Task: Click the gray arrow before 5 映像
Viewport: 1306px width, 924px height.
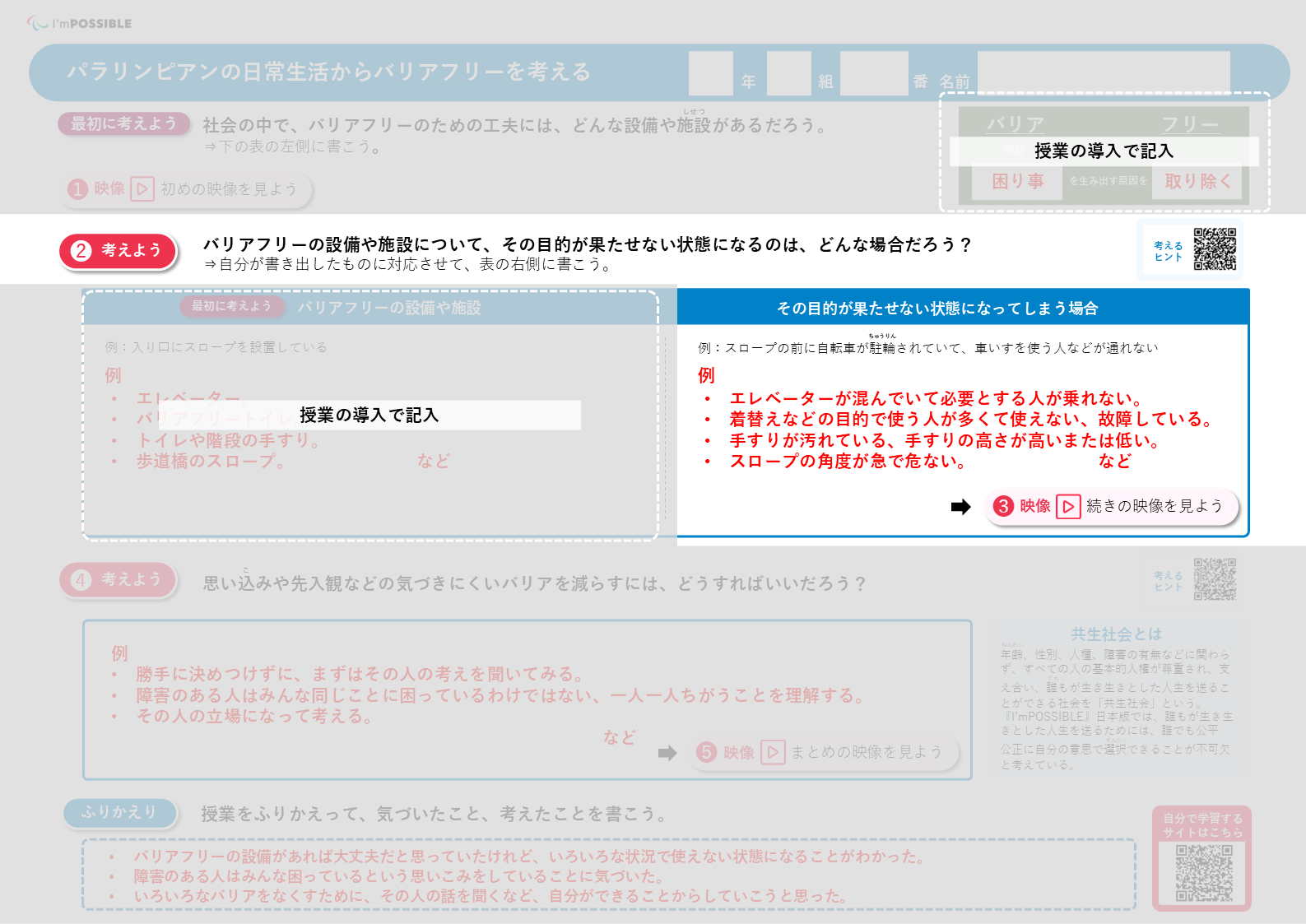Action: (x=667, y=753)
